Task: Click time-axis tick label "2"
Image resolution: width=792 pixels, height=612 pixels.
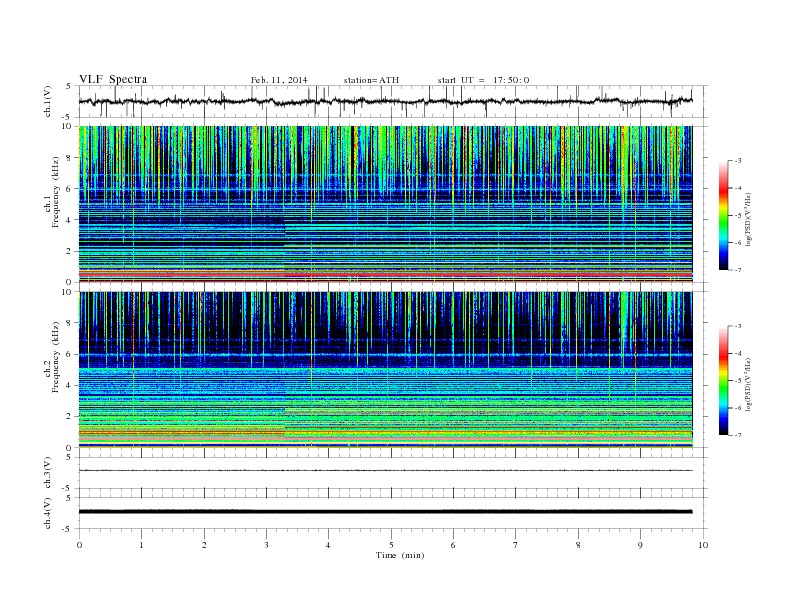Action: click(x=204, y=545)
